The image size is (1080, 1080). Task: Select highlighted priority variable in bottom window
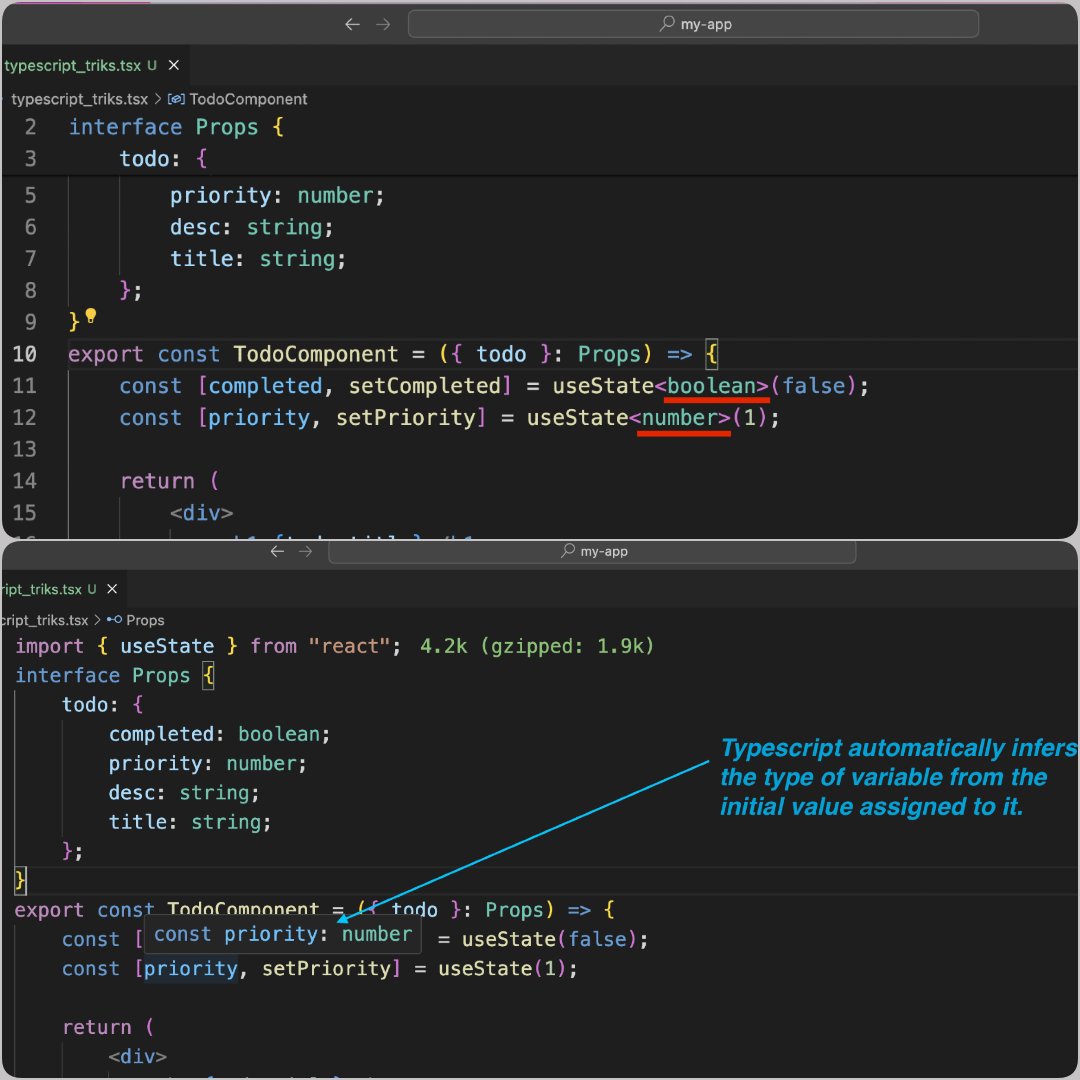[190, 968]
